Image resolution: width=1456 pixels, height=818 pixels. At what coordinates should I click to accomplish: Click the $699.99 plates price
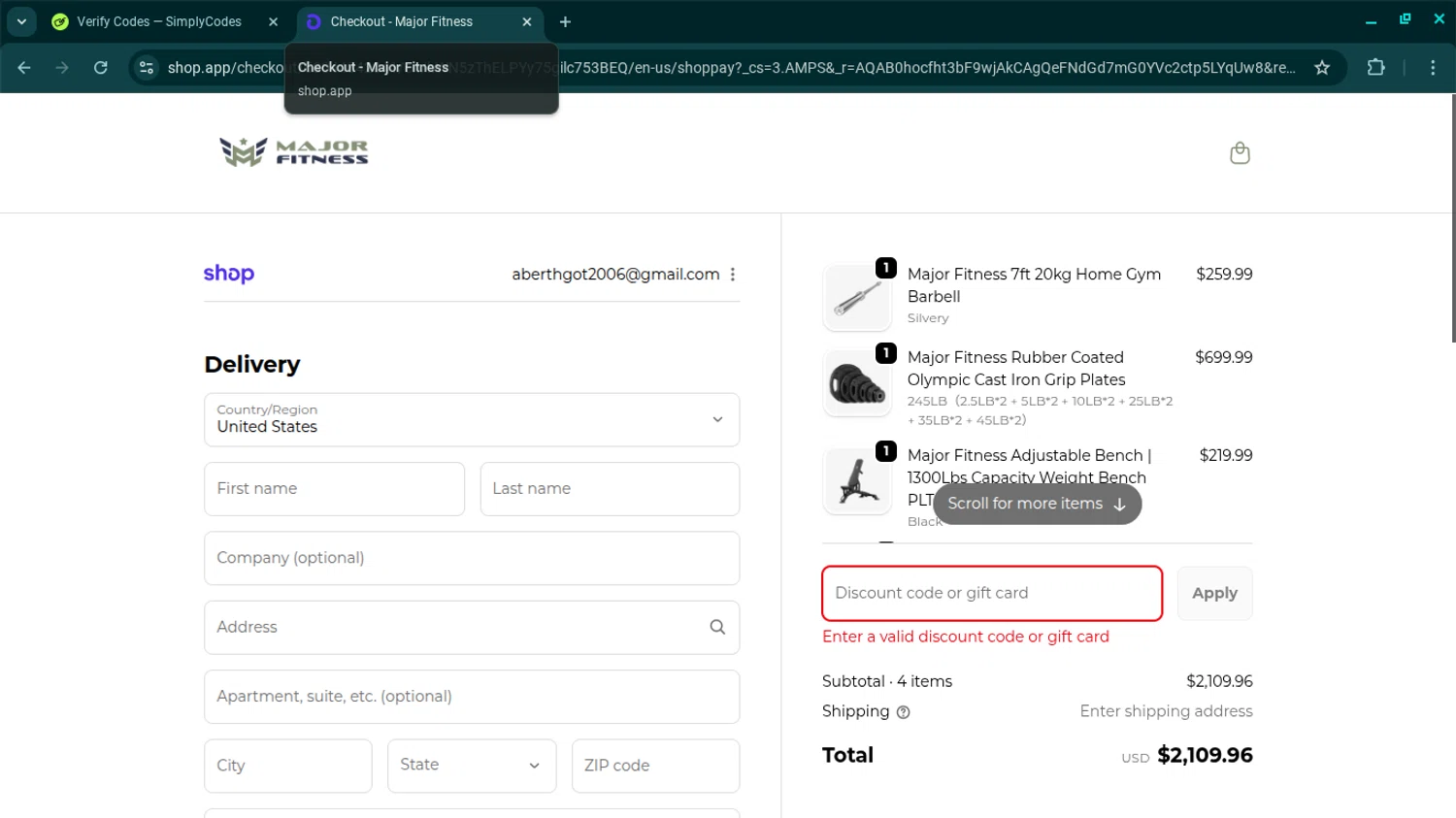tap(1224, 358)
